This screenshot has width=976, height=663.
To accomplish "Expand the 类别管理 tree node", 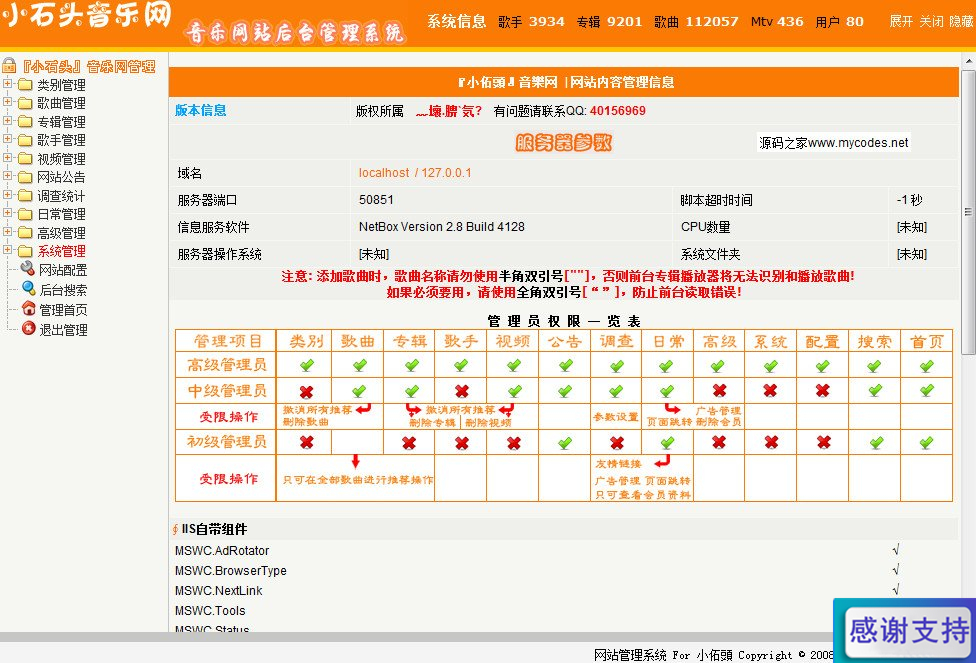I will tap(7, 83).
